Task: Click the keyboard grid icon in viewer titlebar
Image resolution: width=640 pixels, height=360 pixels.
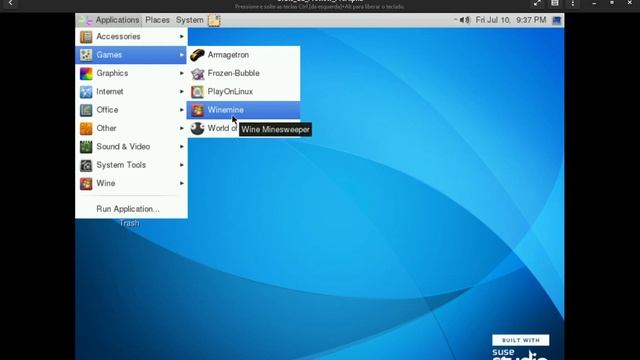Action: tap(555, 3)
